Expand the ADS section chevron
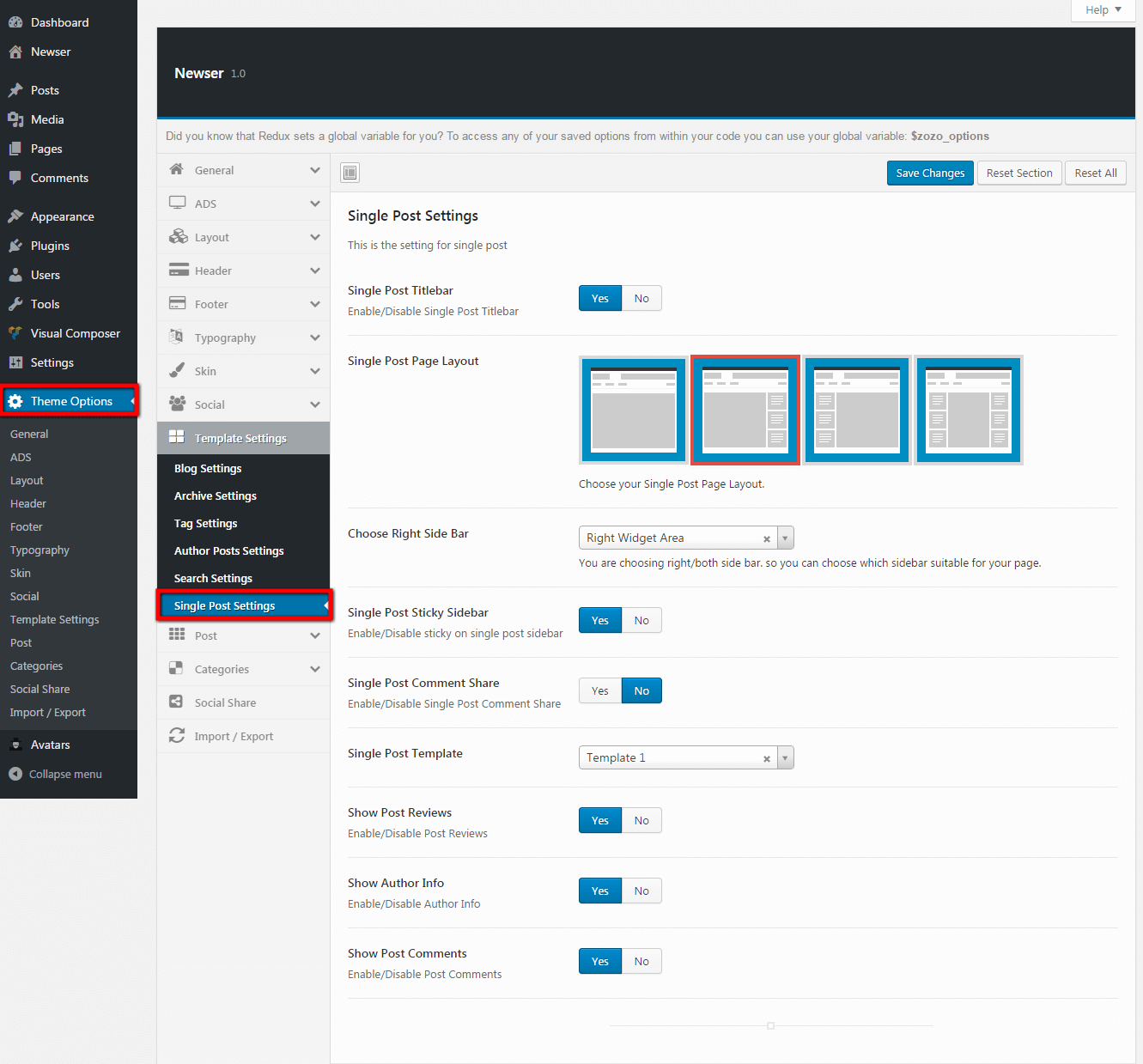The width and height of the screenshot is (1143, 1064). tap(315, 204)
